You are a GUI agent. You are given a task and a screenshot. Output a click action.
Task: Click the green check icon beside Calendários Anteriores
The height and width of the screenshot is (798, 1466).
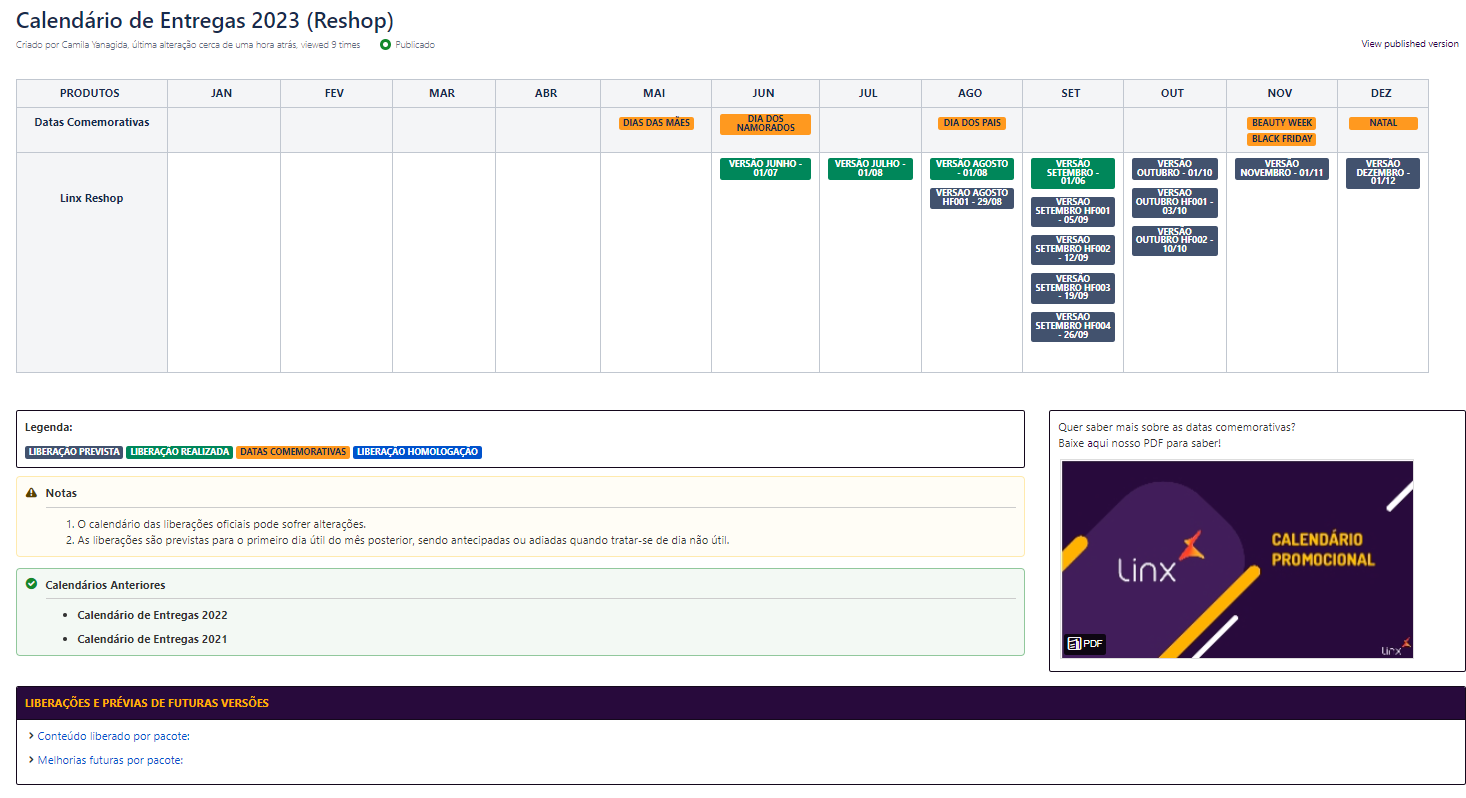pos(31,584)
